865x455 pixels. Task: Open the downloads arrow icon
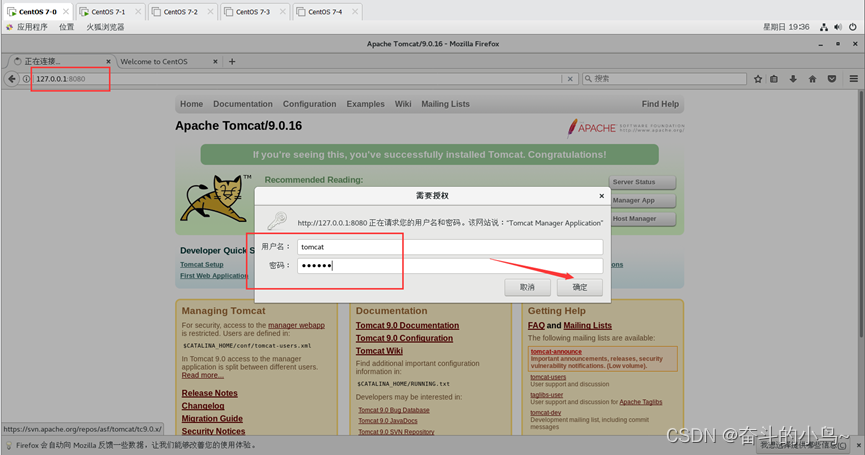[x=793, y=78]
